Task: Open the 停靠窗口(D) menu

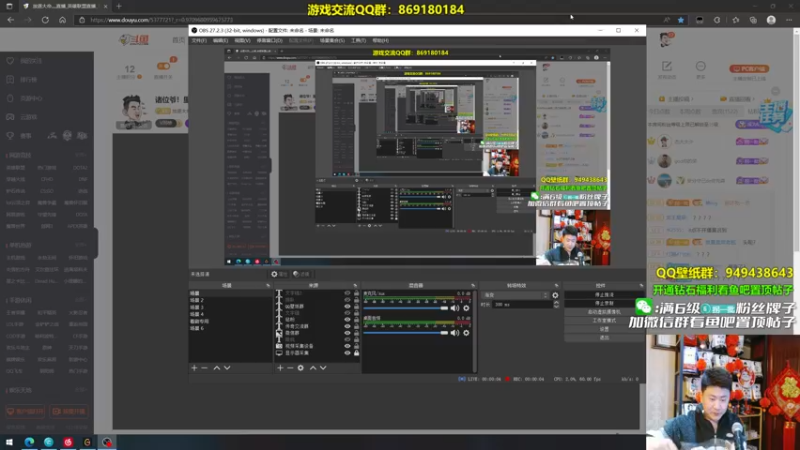Action: [269, 40]
